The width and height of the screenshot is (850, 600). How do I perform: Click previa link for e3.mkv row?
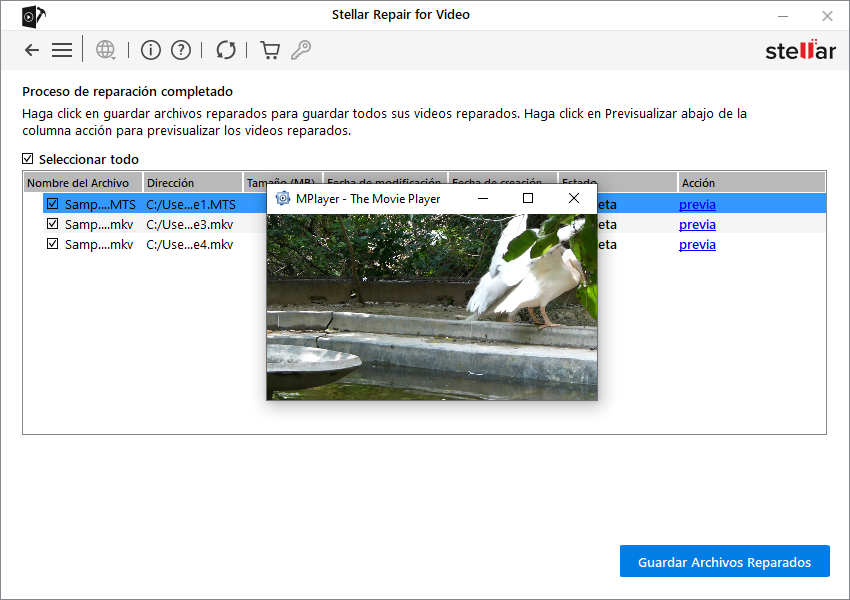[x=697, y=224]
